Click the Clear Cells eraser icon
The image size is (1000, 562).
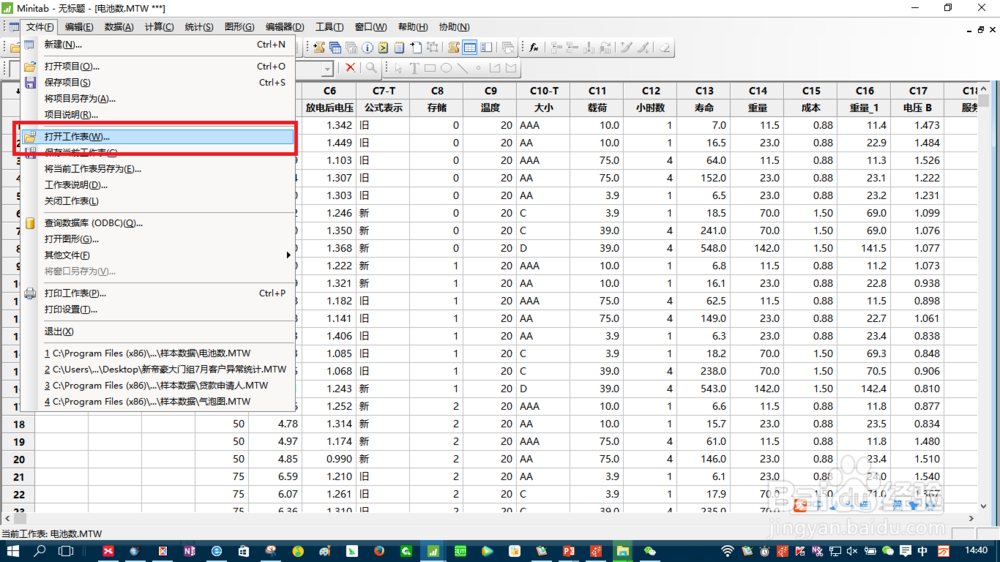click(x=665, y=47)
